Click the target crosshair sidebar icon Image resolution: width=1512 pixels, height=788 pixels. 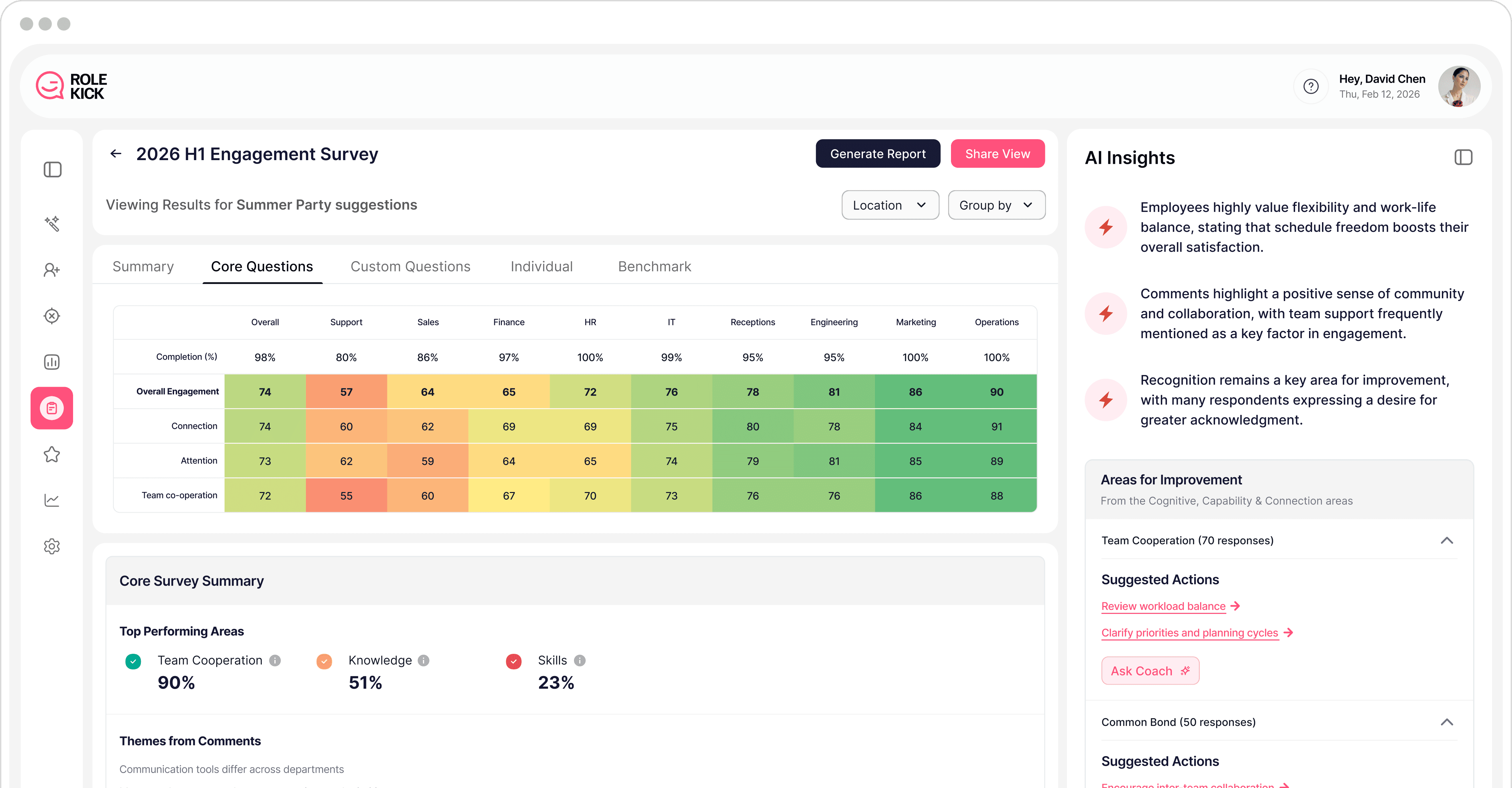52,316
